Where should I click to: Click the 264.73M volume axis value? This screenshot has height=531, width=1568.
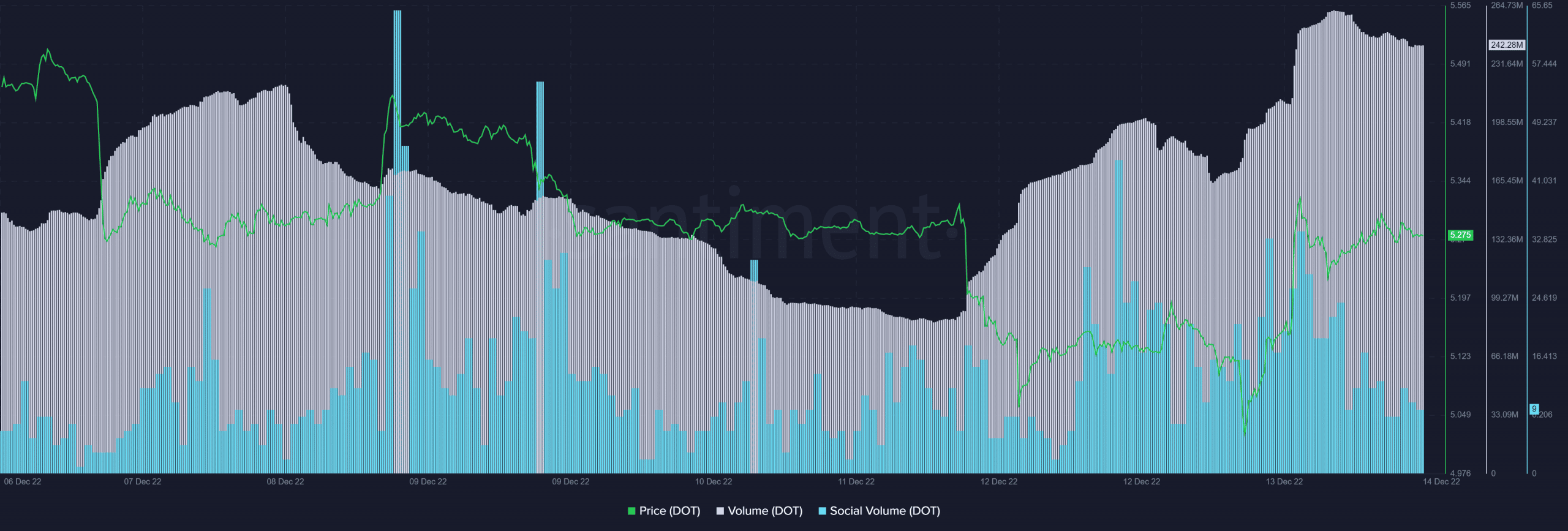click(x=1507, y=6)
